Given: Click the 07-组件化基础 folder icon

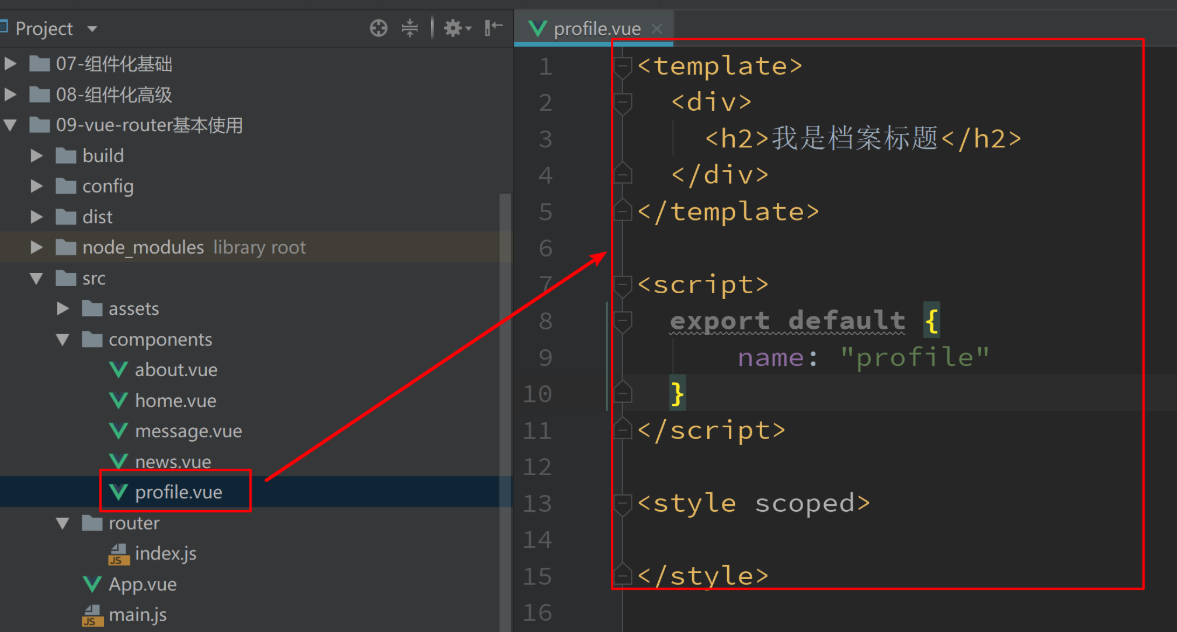Looking at the screenshot, I should coord(40,64).
